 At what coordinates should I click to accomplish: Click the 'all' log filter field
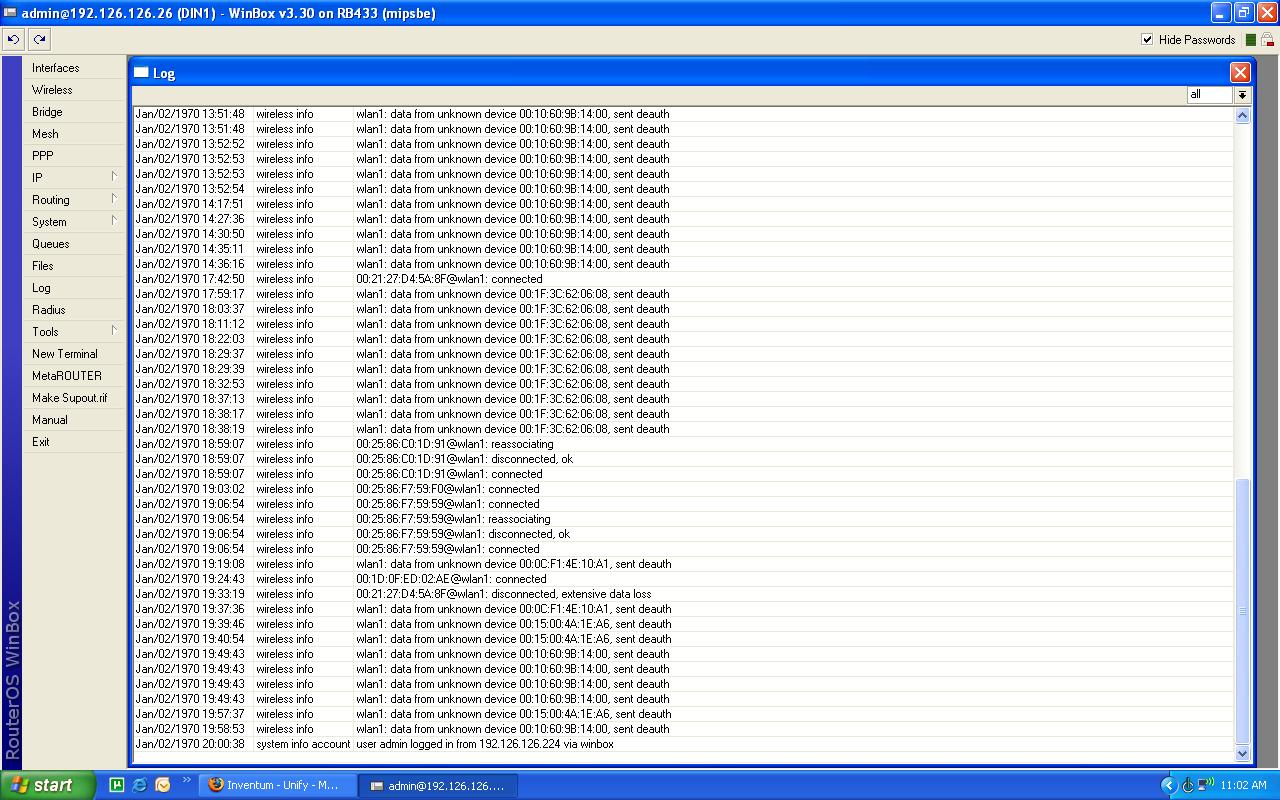click(x=1210, y=95)
